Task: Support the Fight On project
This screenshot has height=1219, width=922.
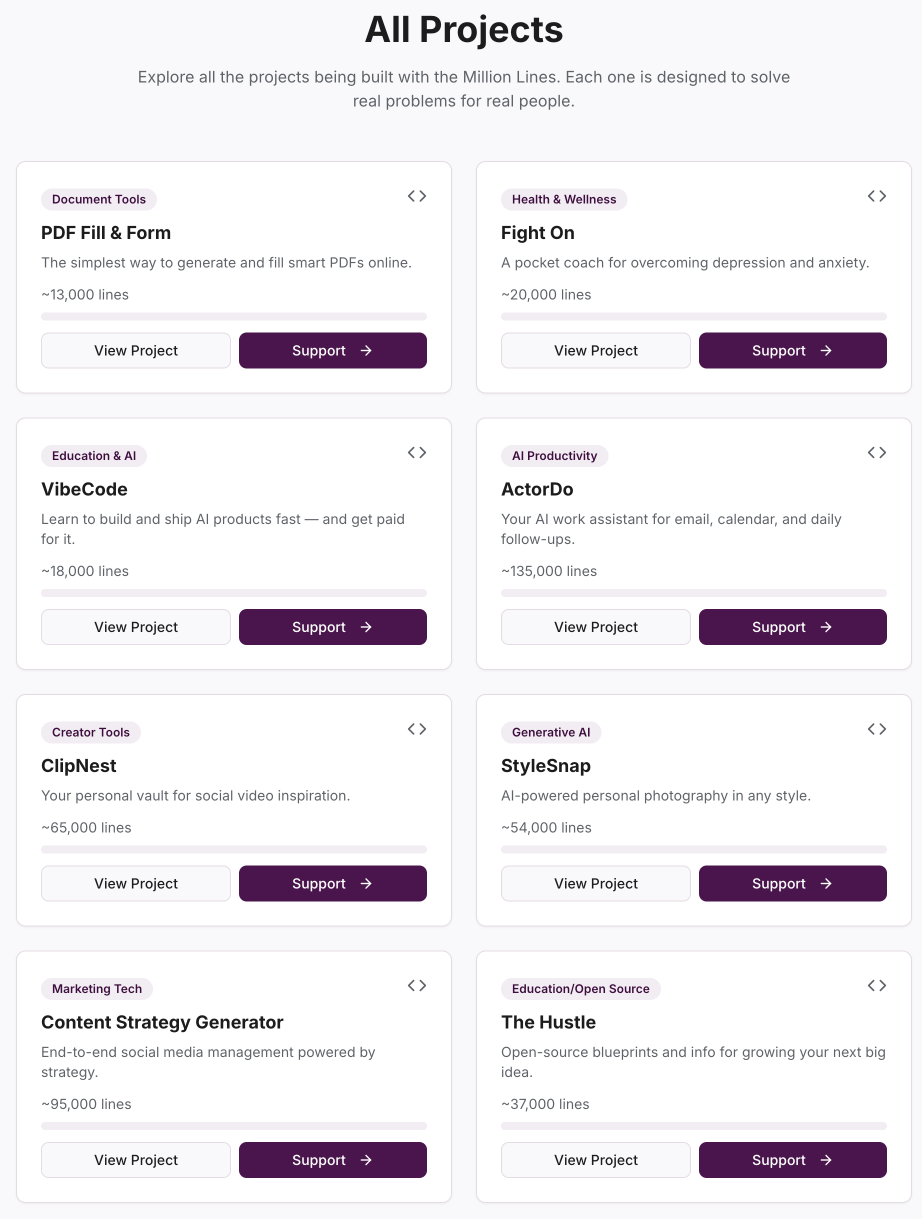Action: pos(792,351)
